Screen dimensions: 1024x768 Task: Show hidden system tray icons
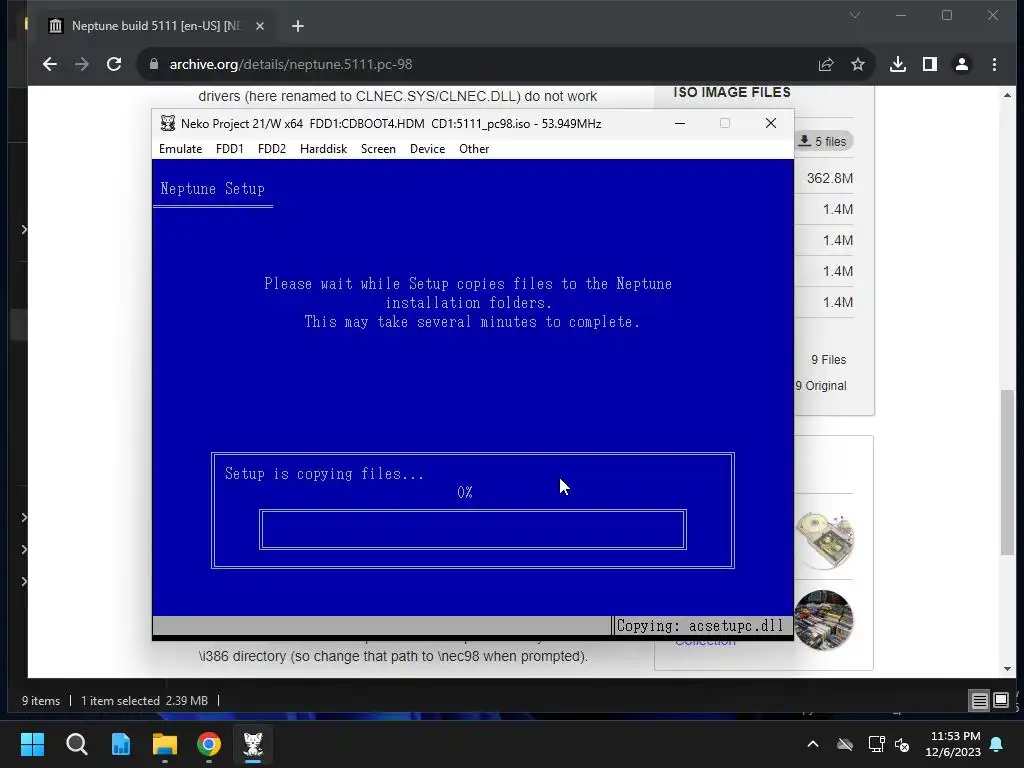(813, 744)
